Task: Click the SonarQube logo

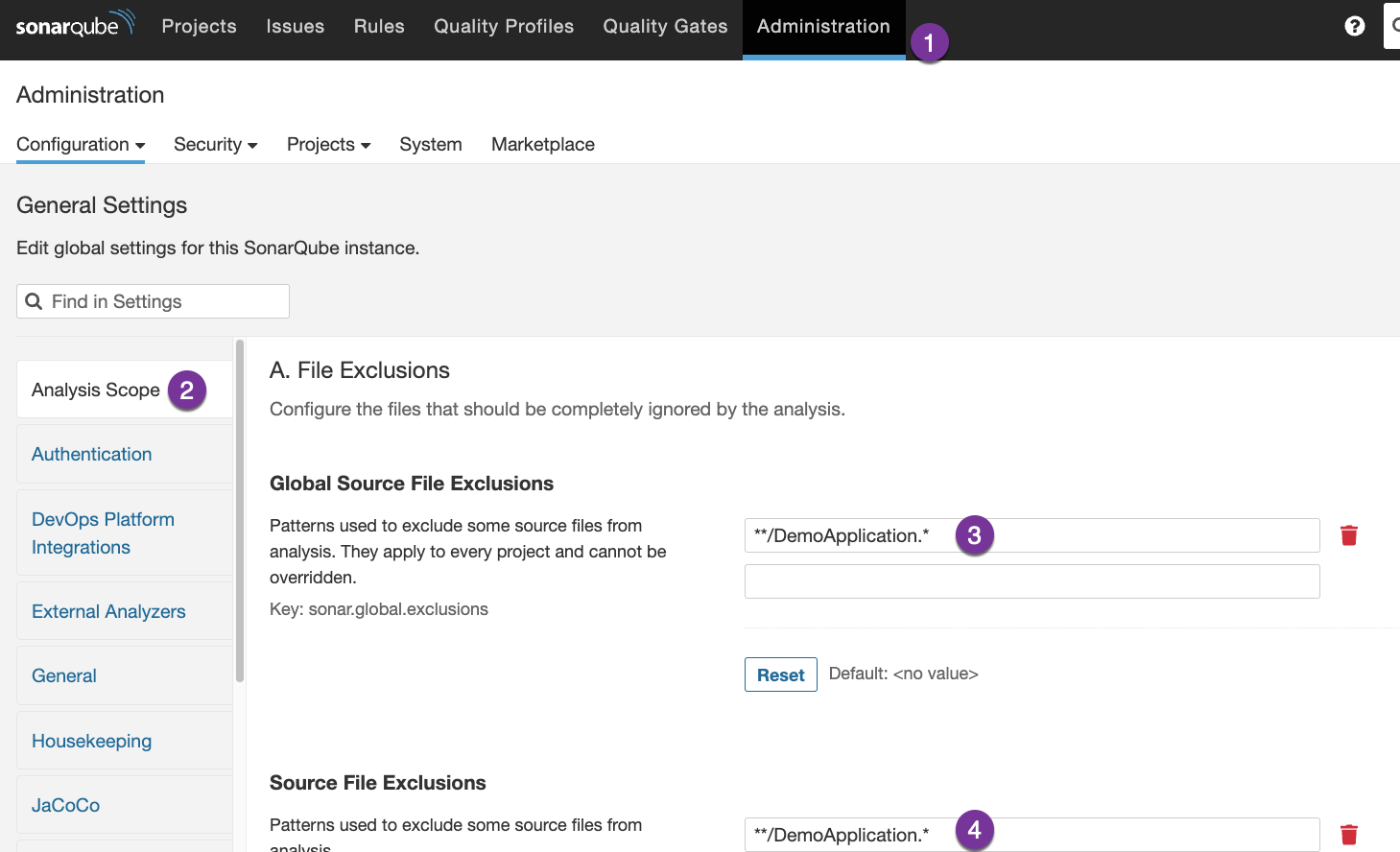Action: [x=76, y=24]
